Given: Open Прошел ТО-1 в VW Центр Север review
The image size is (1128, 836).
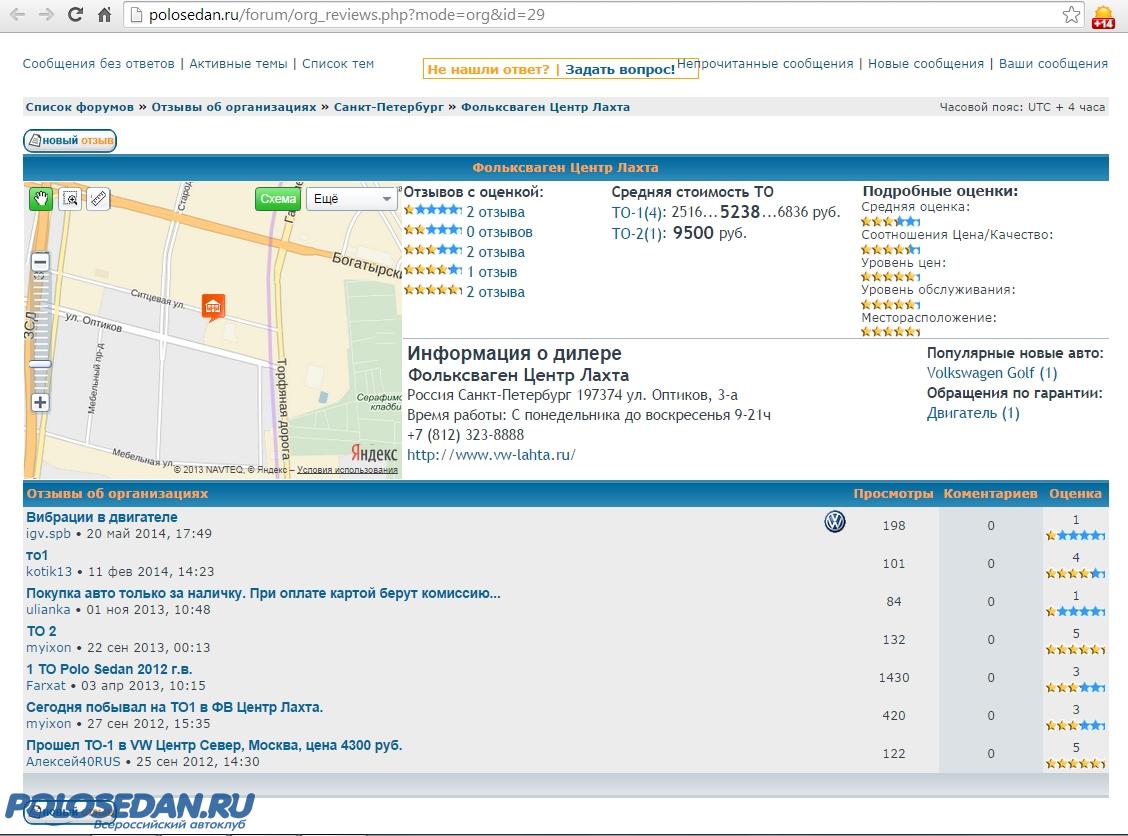Looking at the screenshot, I should point(214,745).
